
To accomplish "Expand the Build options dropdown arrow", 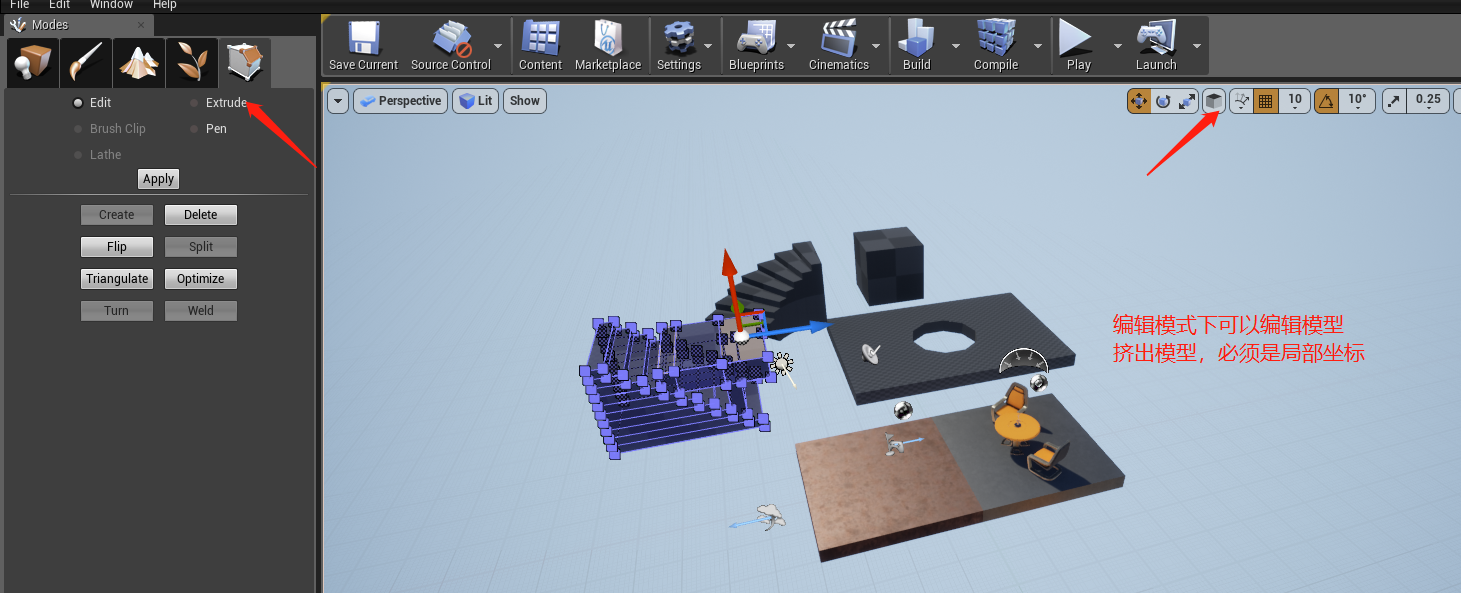I will pyautogui.click(x=955, y=46).
